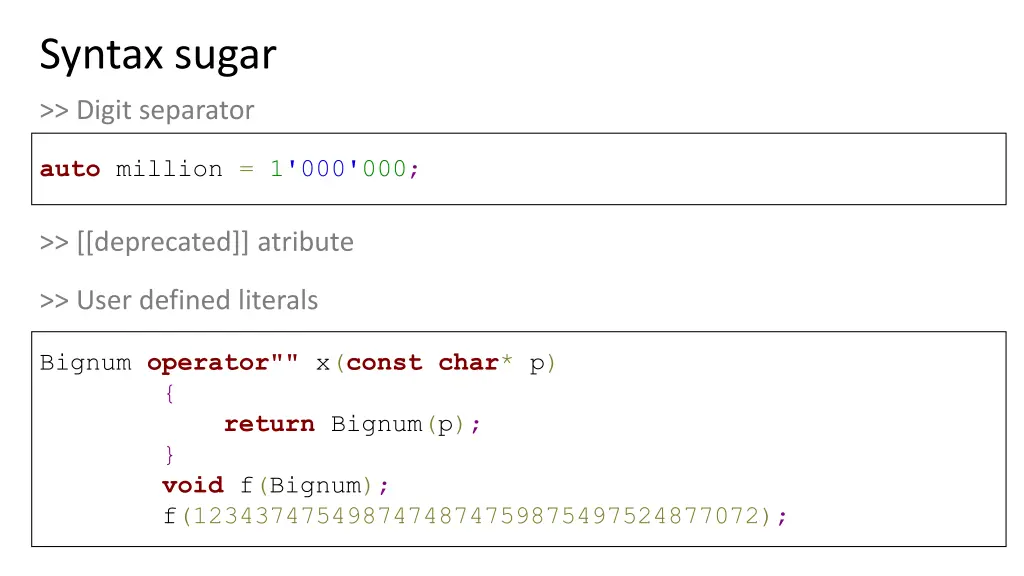Screen dimensions: 1024x576
Task: Click the opening curly brace
Action: pyautogui.click(x=169, y=394)
